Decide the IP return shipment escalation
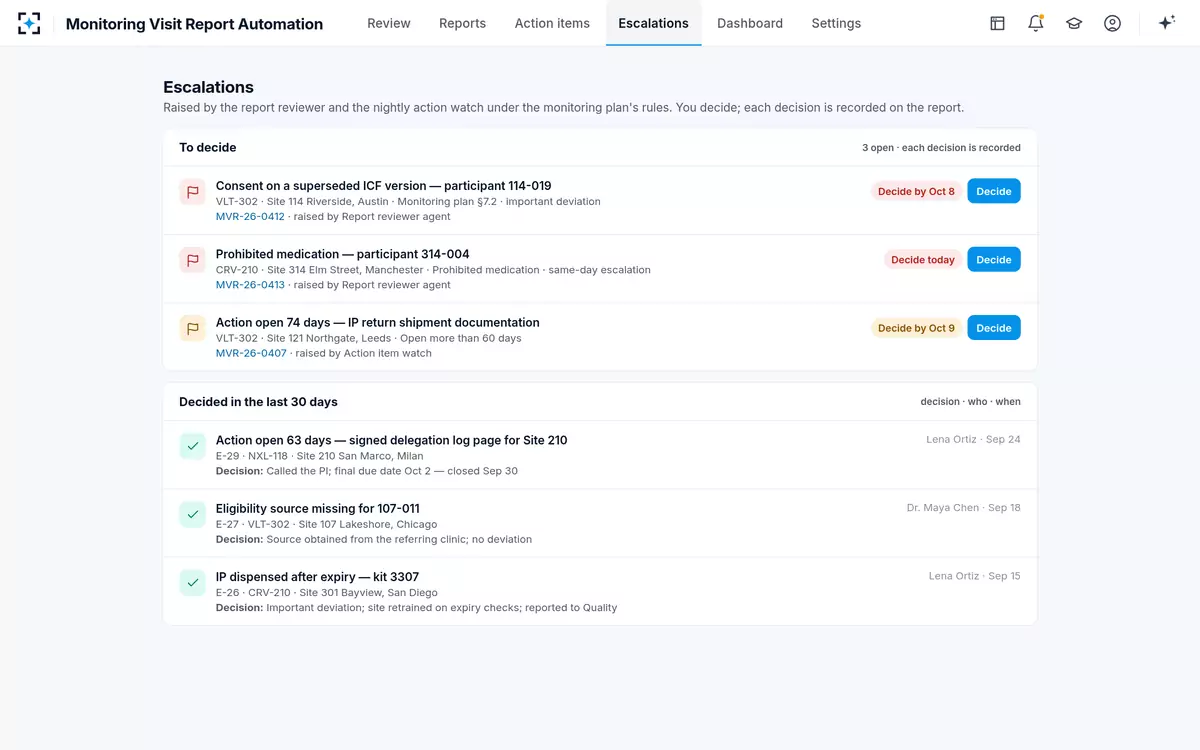 click(994, 327)
